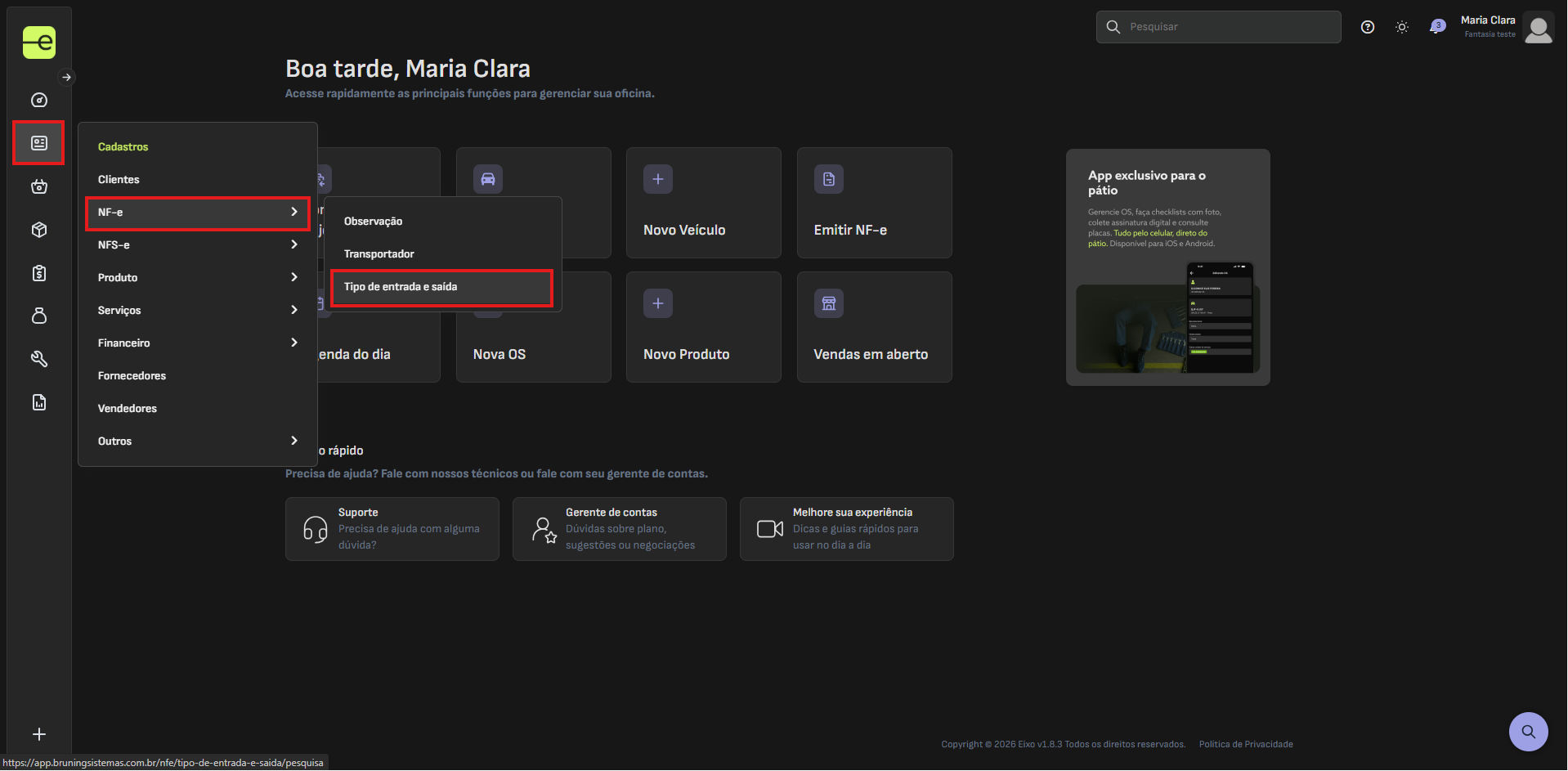This screenshot has width=1568, height=771.
Task: Click the App exclusivo para o pátio banner
Action: [1168, 267]
